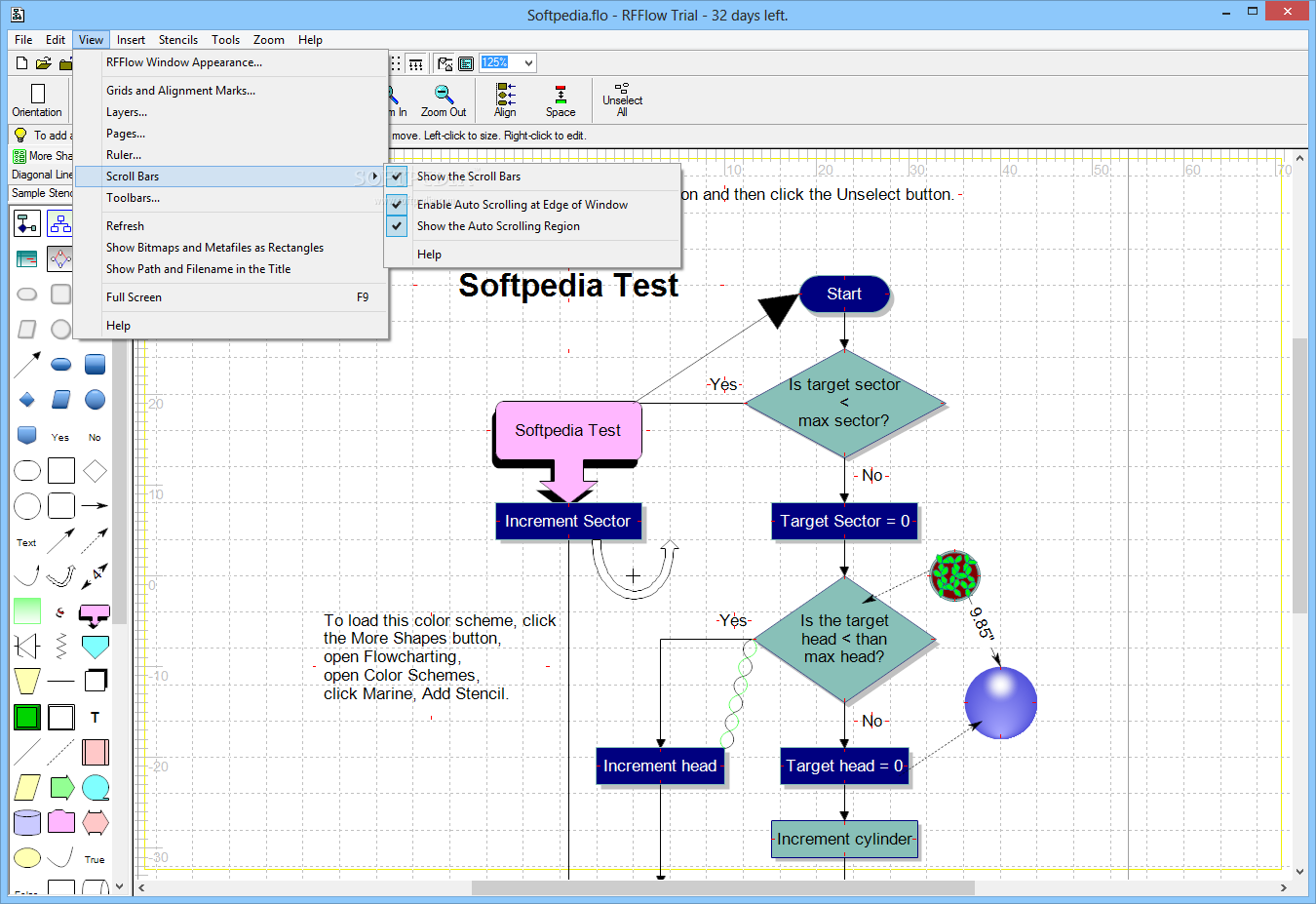Select the yellow trapezoid stencil shape
Viewport: 1316px width, 904px height.
[27, 681]
